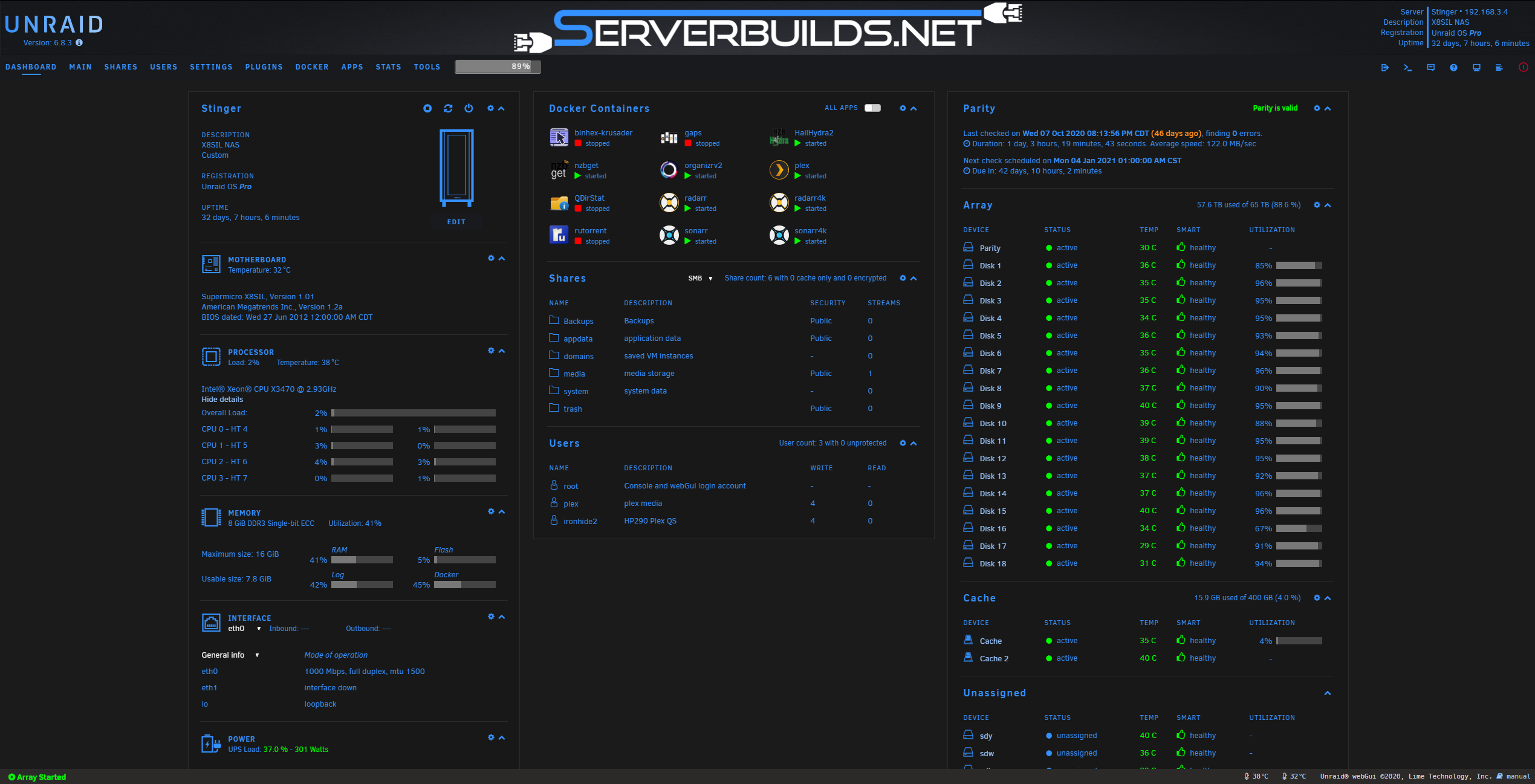The height and width of the screenshot is (784, 1535).
Task: Toggle the ALL APPS switch
Action: click(872, 108)
